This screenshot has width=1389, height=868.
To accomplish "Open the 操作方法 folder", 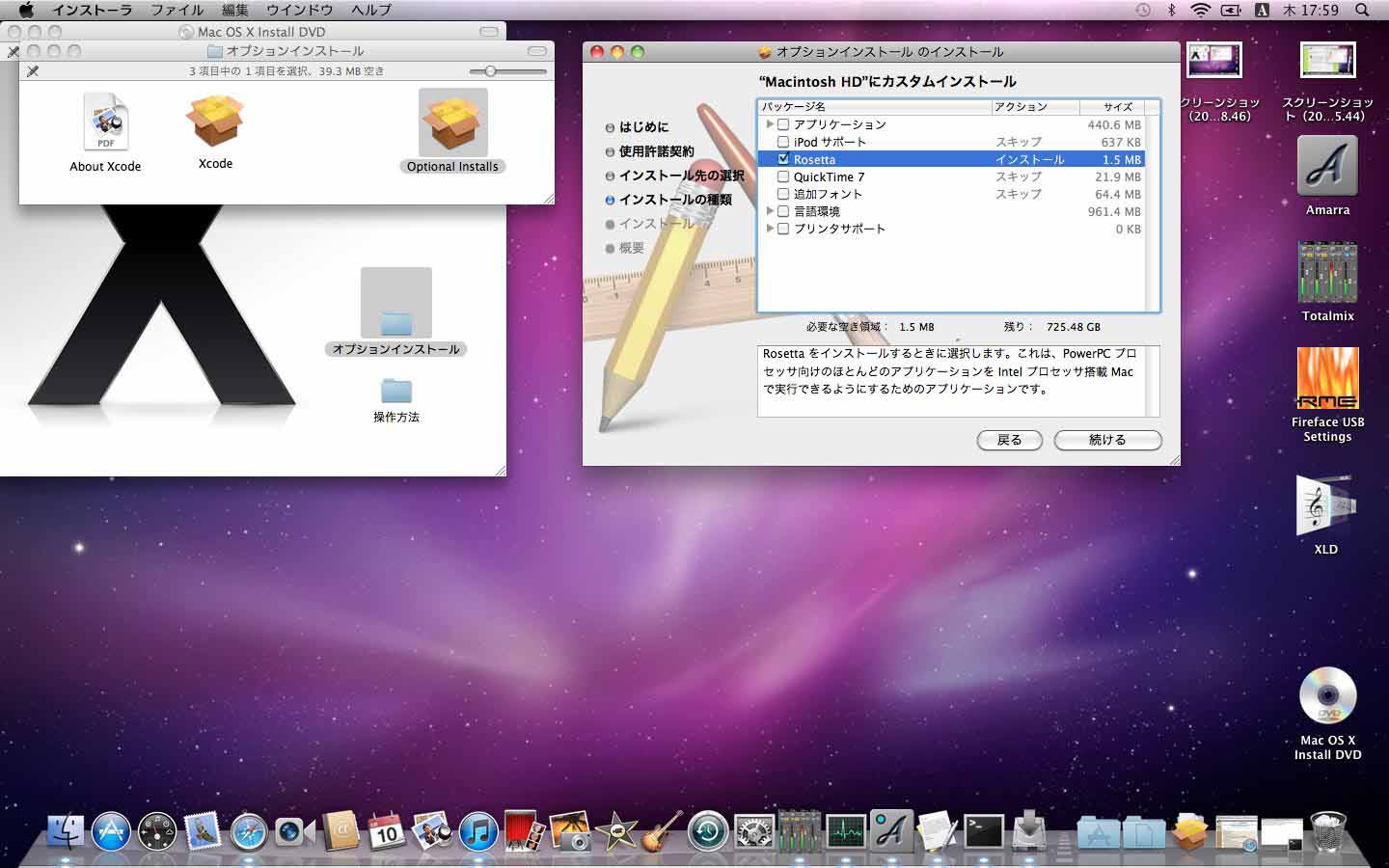I will pos(396,391).
